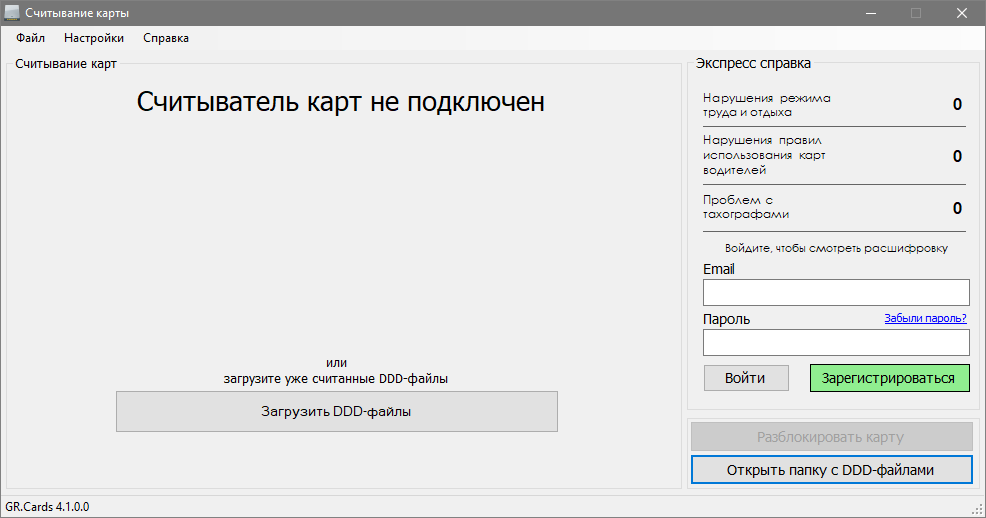986x518 pixels.
Task: Select the Проблем с тахографами counter
Action: (957, 208)
